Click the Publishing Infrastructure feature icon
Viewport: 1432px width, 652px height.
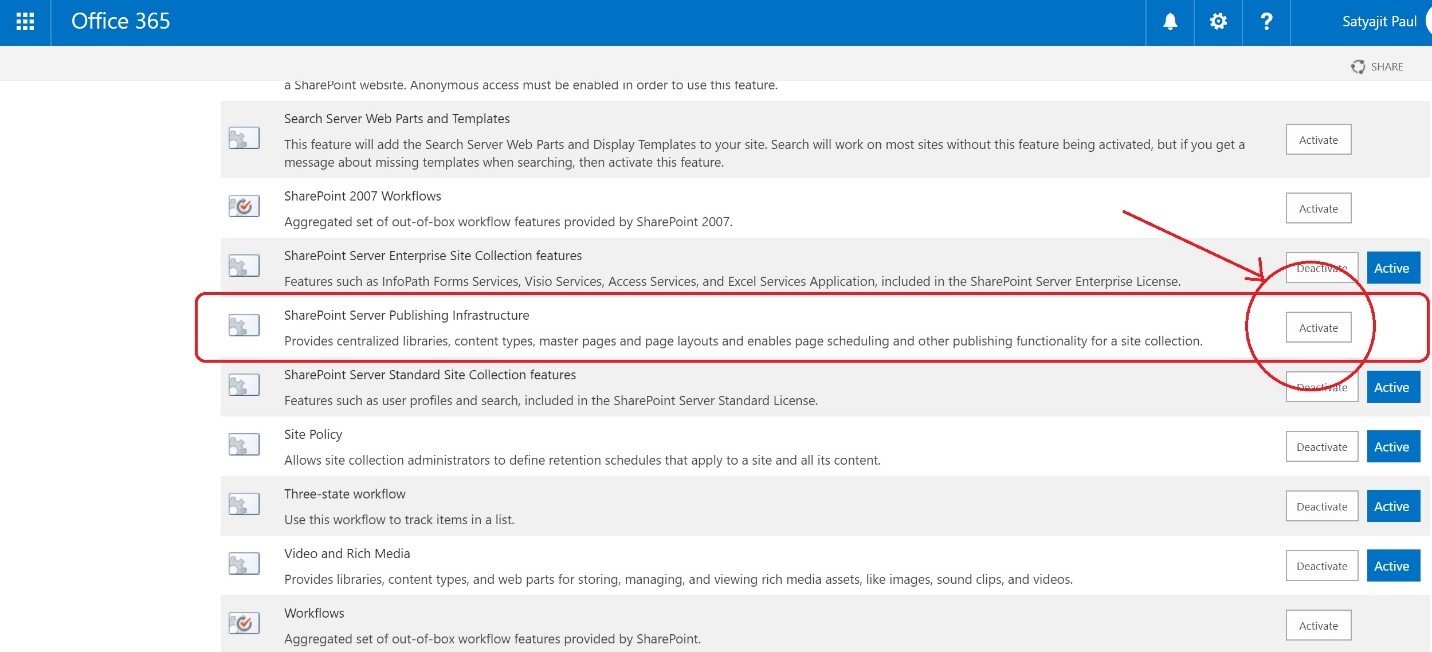point(244,326)
